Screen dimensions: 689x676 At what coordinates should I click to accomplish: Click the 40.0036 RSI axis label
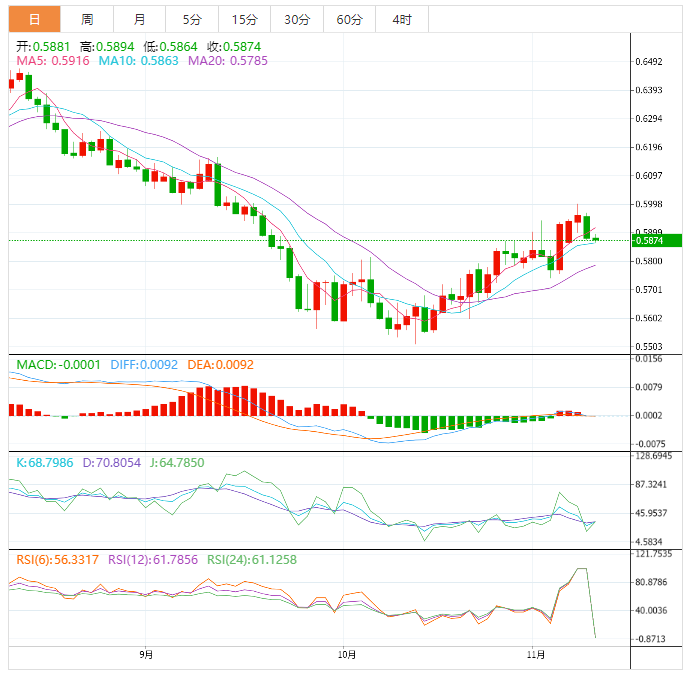[651, 611]
